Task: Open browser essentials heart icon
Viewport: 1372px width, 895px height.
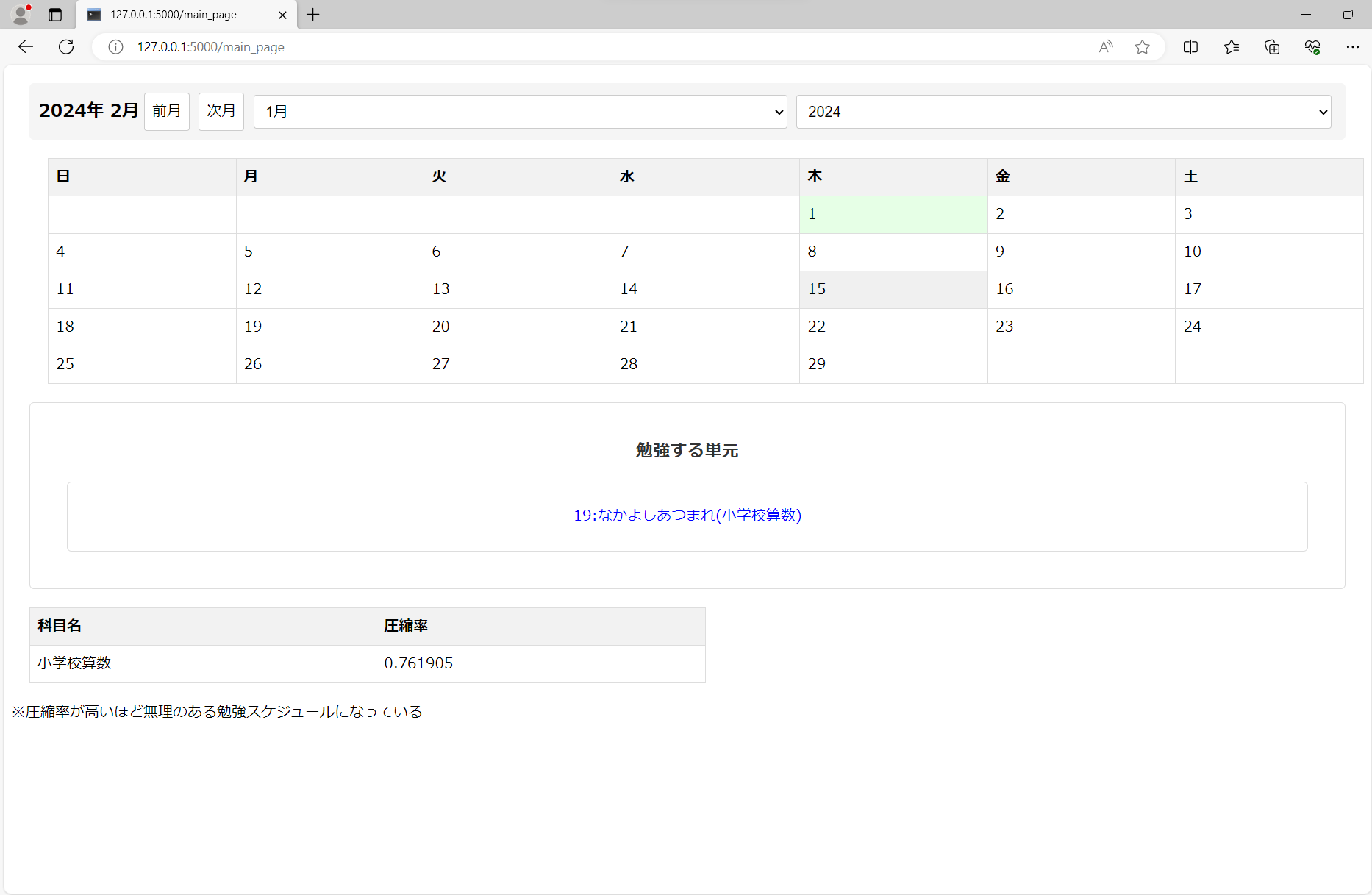Action: 1312,47
